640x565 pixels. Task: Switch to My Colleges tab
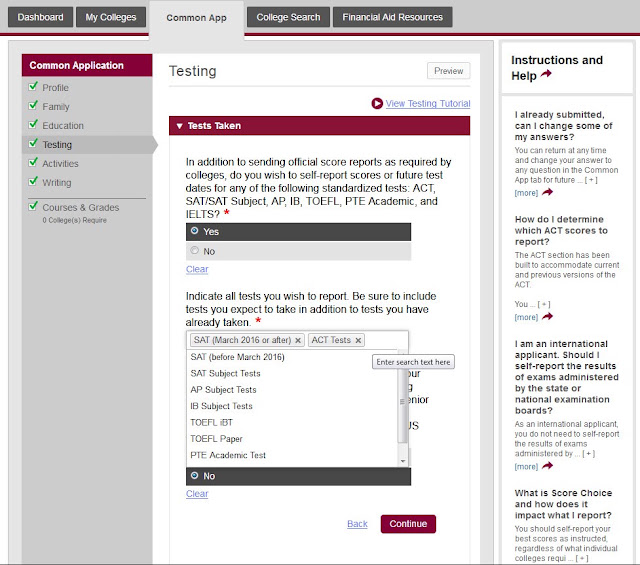click(111, 17)
